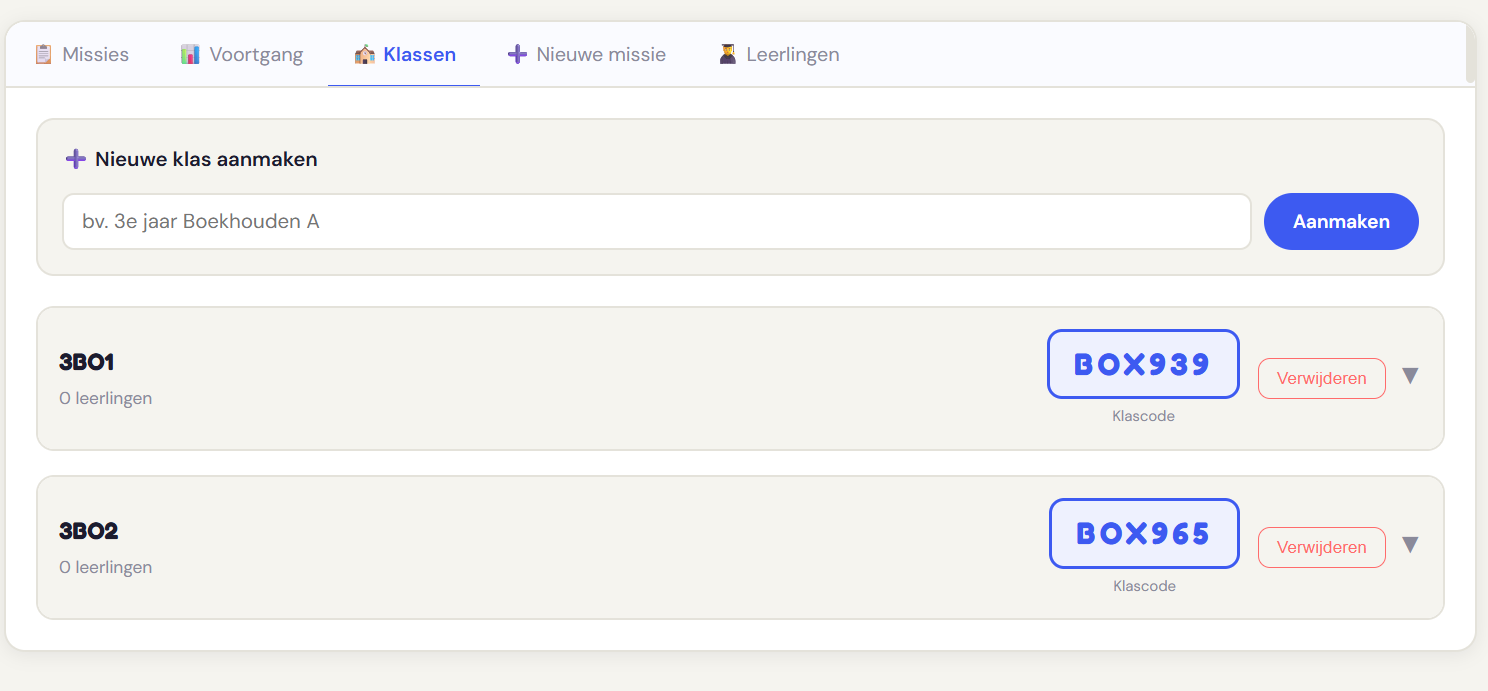Expand the 3BO1 class details
The height and width of the screenshot is (691, 1488).
pos(1411,376)
